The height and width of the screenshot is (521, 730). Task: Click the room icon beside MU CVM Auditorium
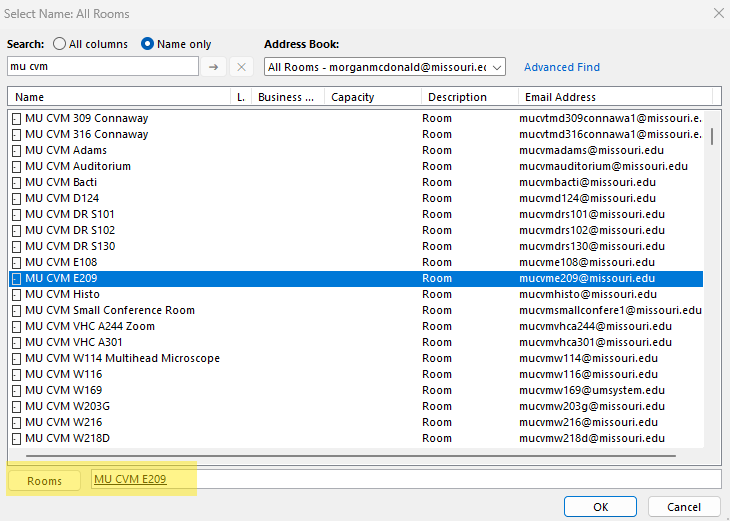pos(16,166)
